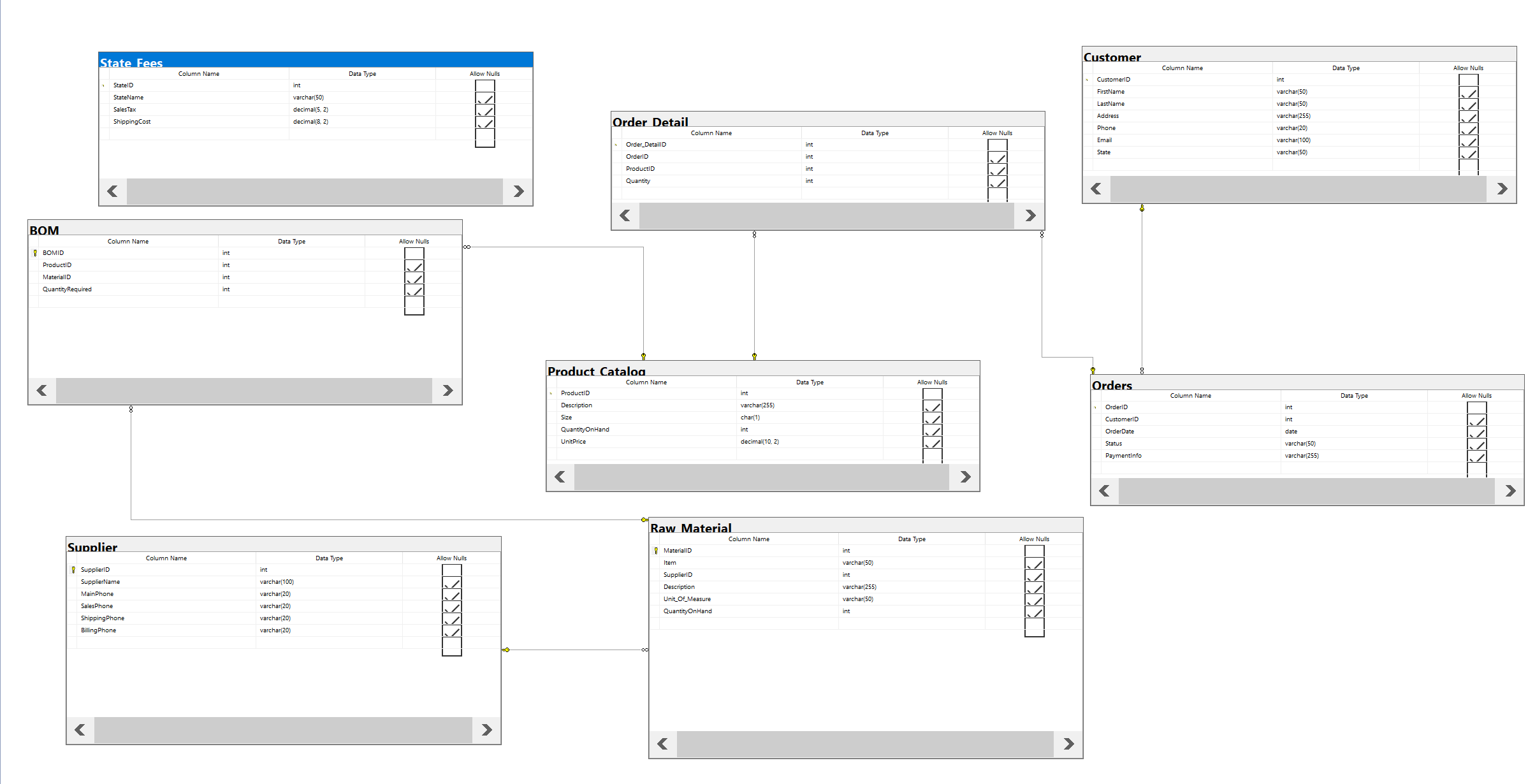Click the primary key icon beside SupplierID
The image size is (1528, 784).
pyautogui.click(x=74, y=569)
